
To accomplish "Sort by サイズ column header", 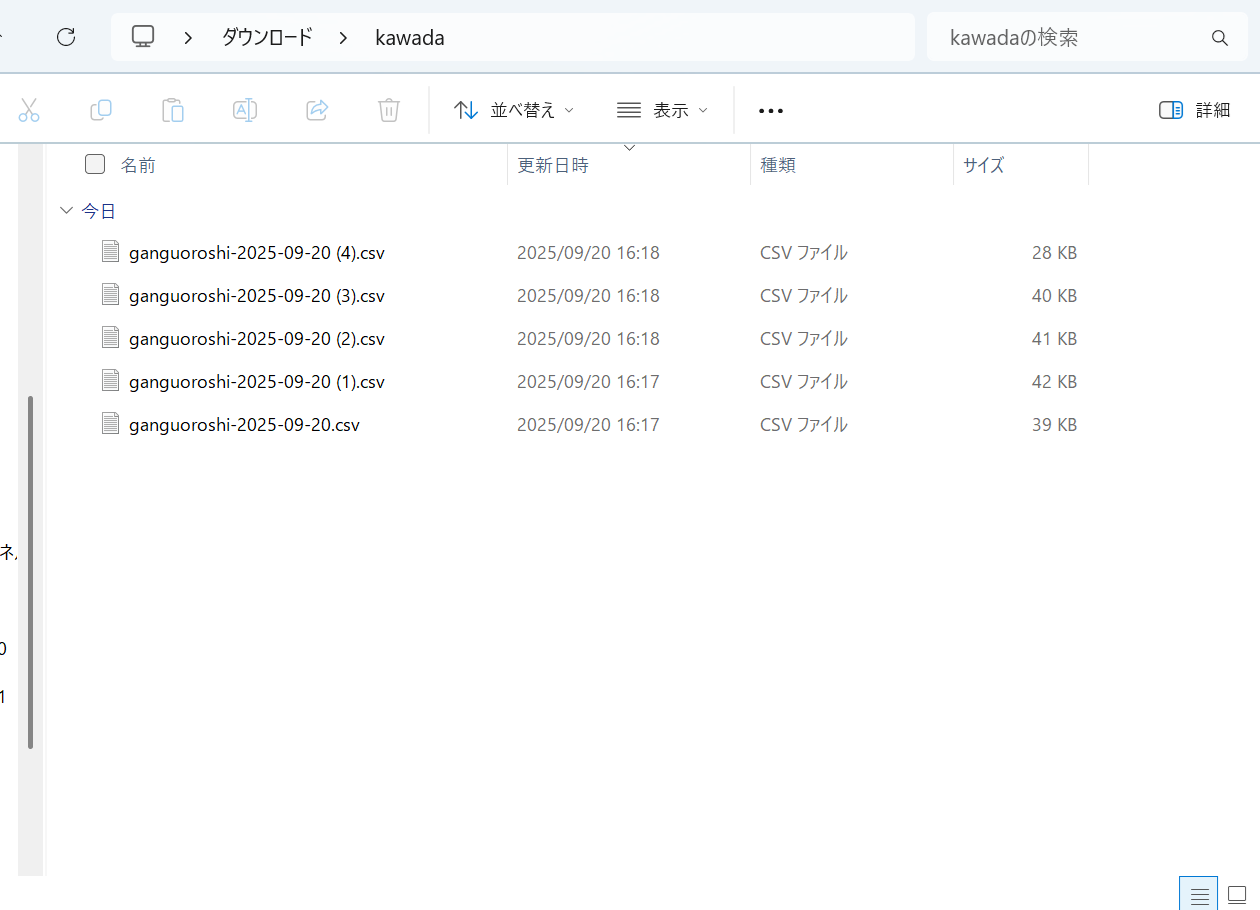I will (983, 166).
